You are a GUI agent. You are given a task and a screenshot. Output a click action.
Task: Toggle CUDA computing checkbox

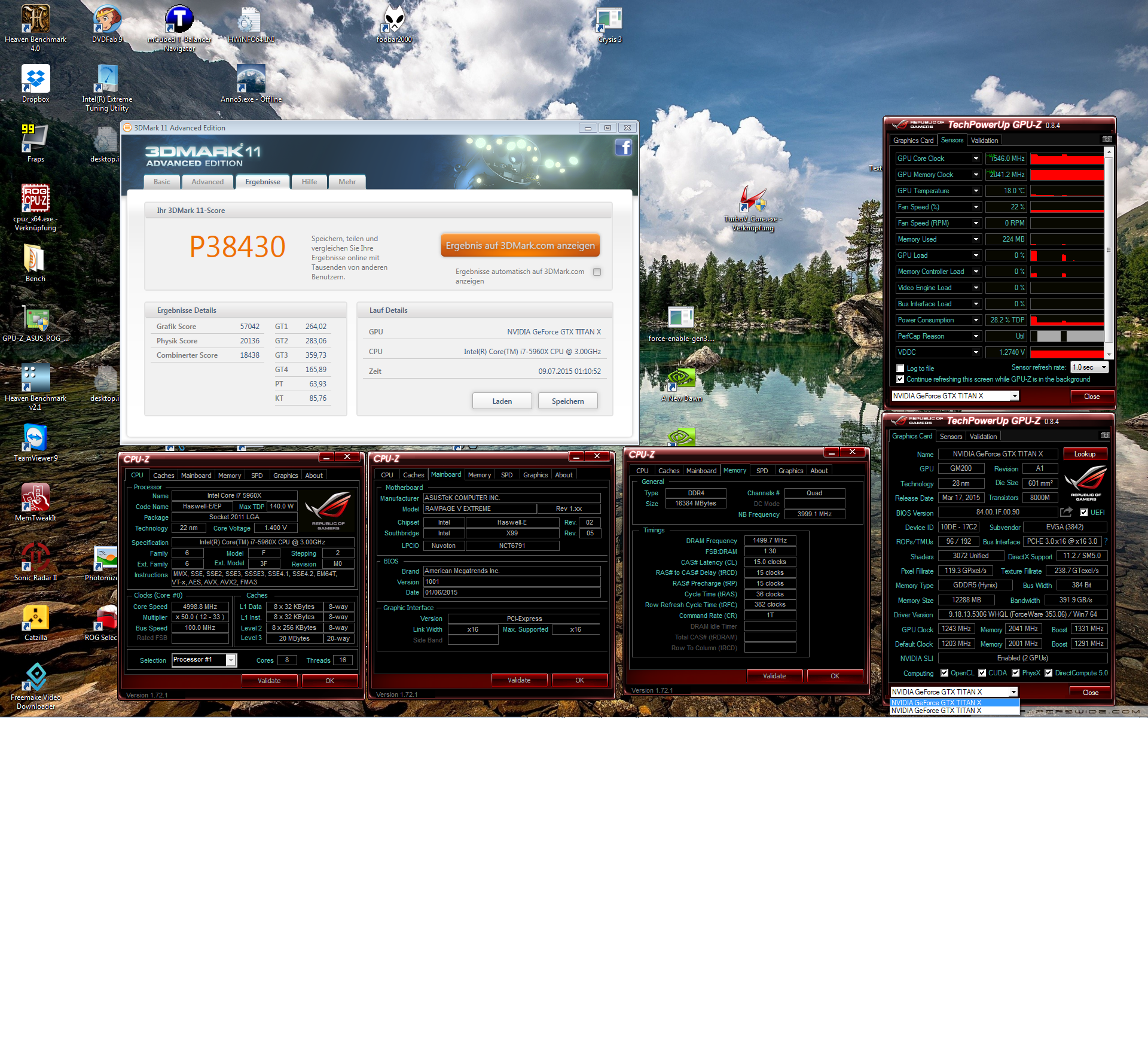pos(982,673)
